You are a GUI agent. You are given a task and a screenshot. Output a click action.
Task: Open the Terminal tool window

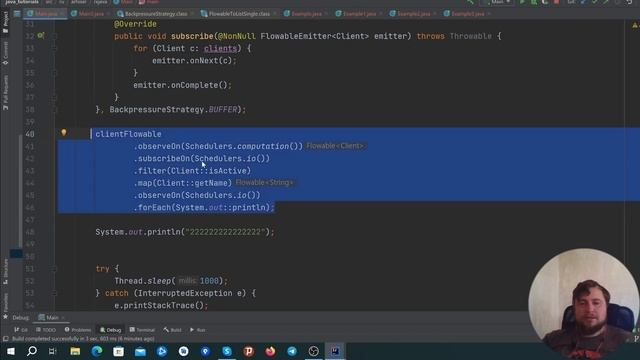(x=142, y=330)
